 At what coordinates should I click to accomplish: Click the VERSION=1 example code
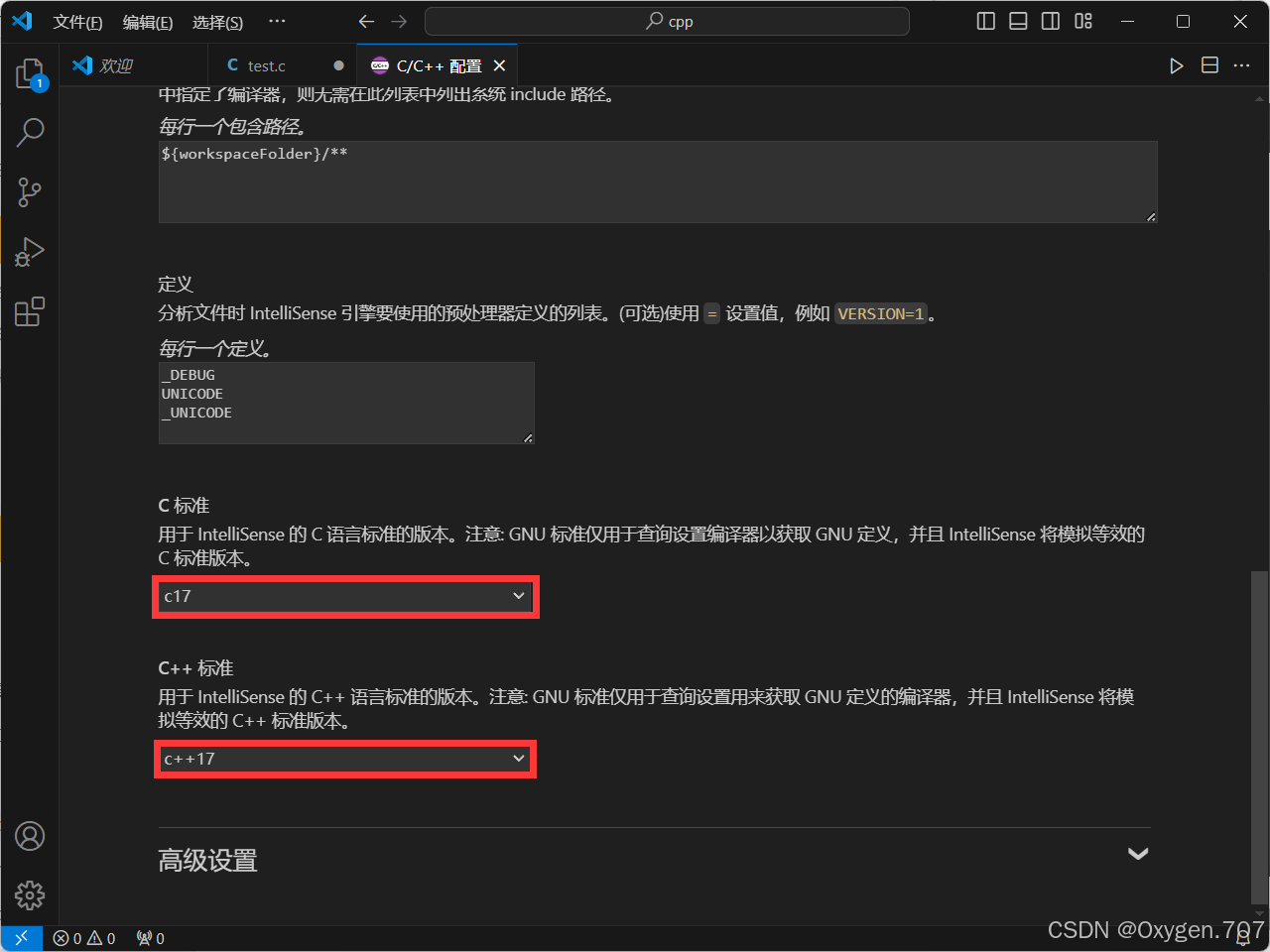(x=881, y=313)
